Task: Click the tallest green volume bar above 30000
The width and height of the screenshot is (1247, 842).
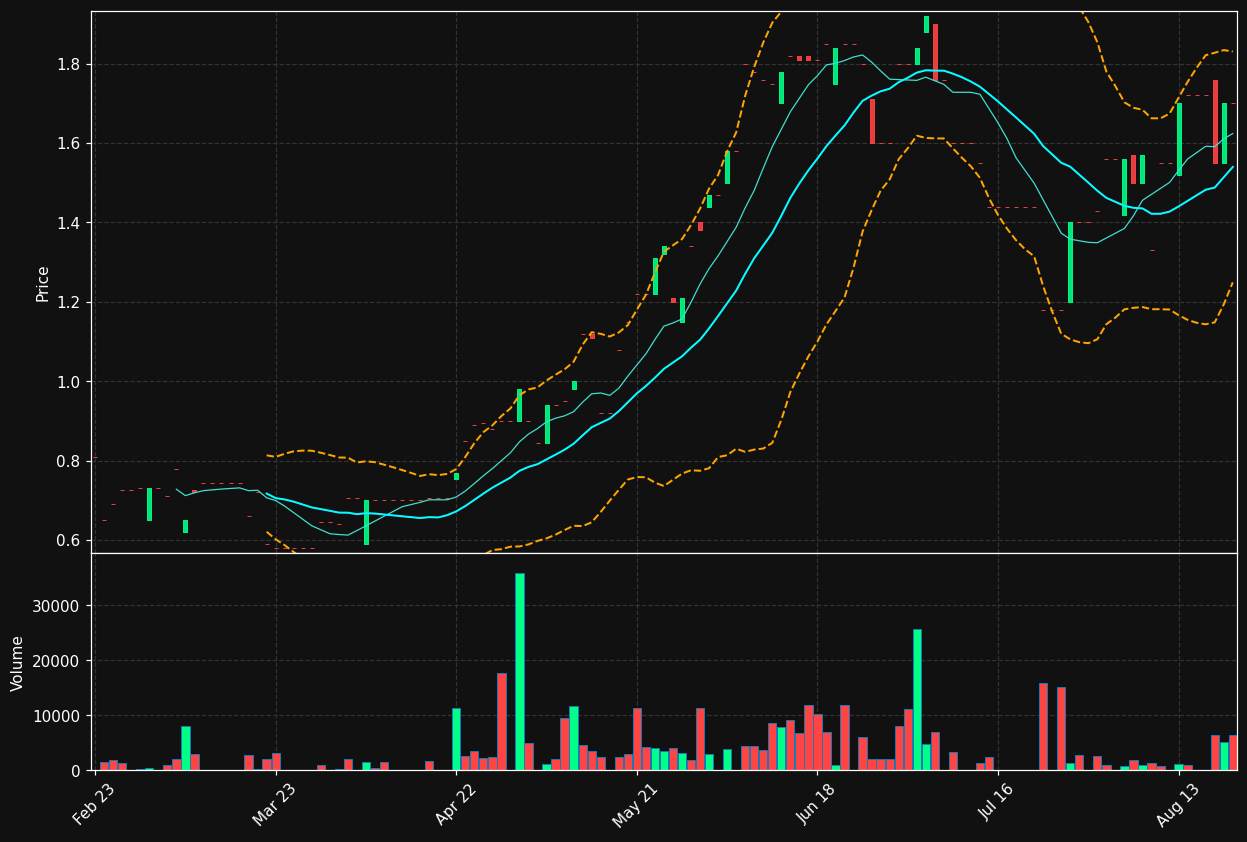Action: tap(520, 672)
